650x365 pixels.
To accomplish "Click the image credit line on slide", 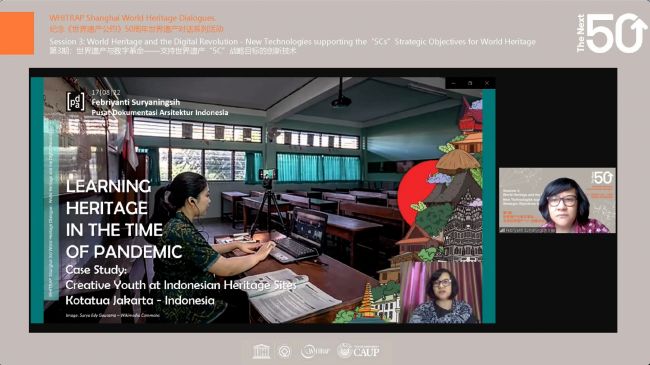I will pyautogui.click(x=112, y=315).
